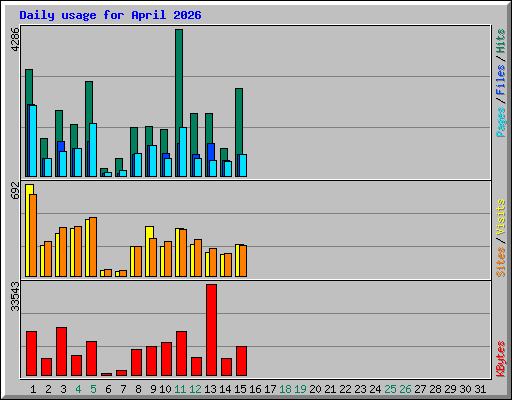Click the green weekend day label 5
The height and width of the screenshot is (400, 512).
pos(93,389)
